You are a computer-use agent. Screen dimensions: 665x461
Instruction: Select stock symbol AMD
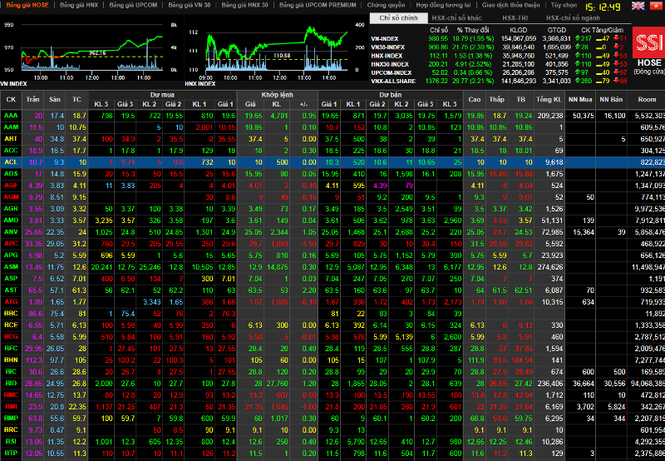(11, 220)
